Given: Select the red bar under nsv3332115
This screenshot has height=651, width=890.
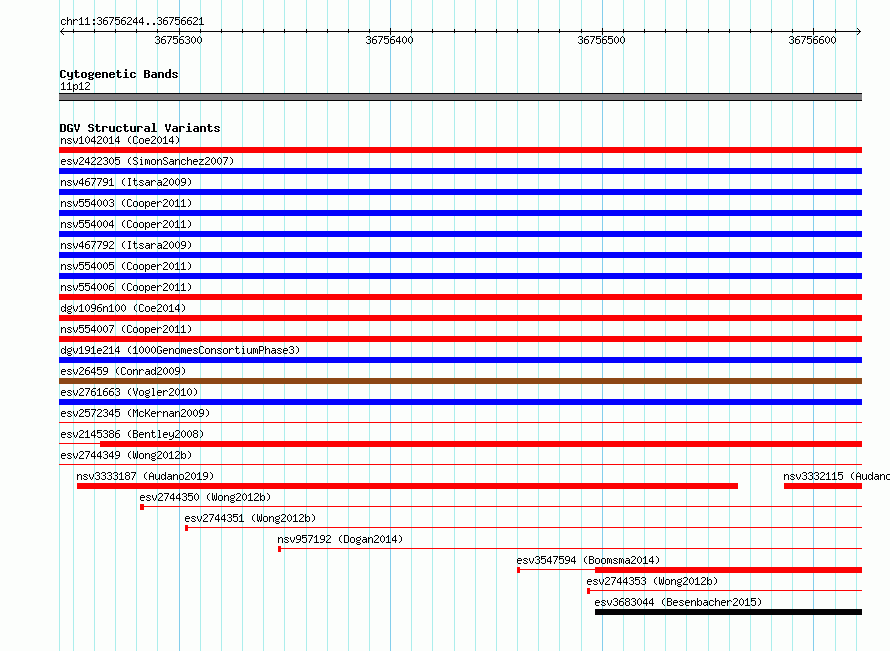Looking at the screenshot, I should [x=823, y=486].
